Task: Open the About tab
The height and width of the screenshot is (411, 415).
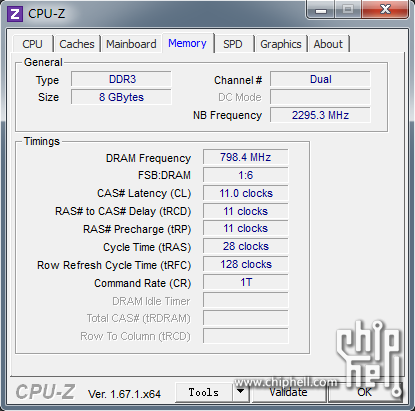Action: [x=328, y=44]
